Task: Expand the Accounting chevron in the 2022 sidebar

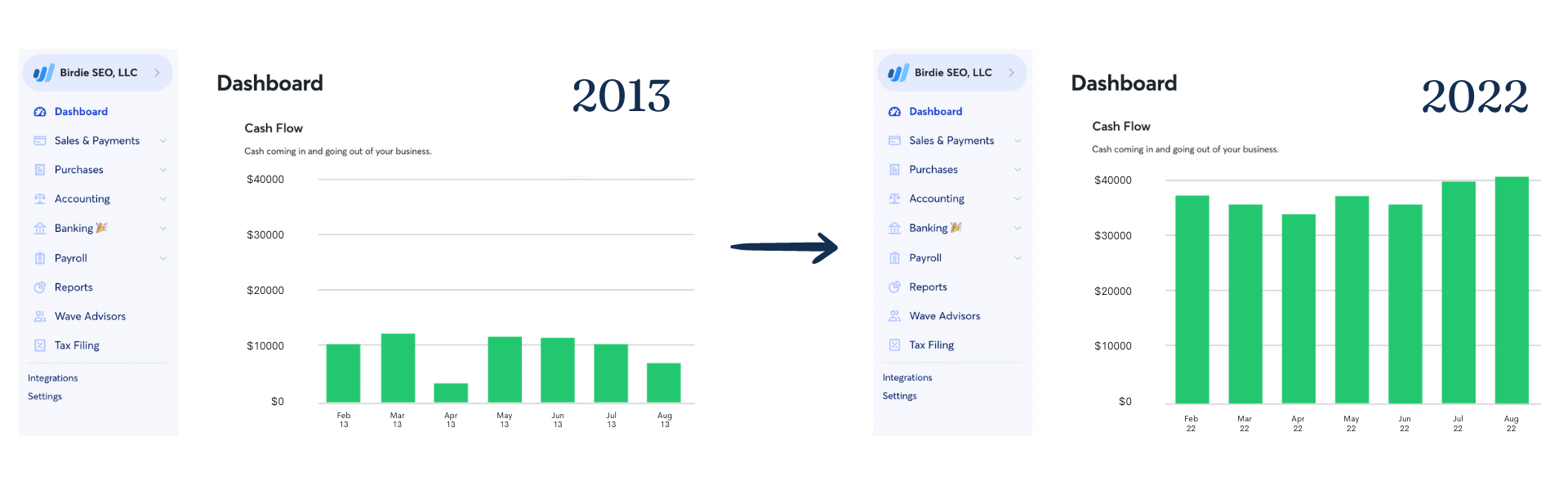Action: coord(1018,198)
